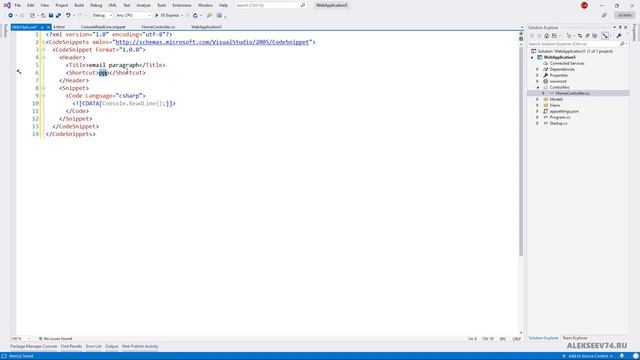Click the Save All icon
The image size is (640, 360).
pyautogui.click(x=58, y=16)
